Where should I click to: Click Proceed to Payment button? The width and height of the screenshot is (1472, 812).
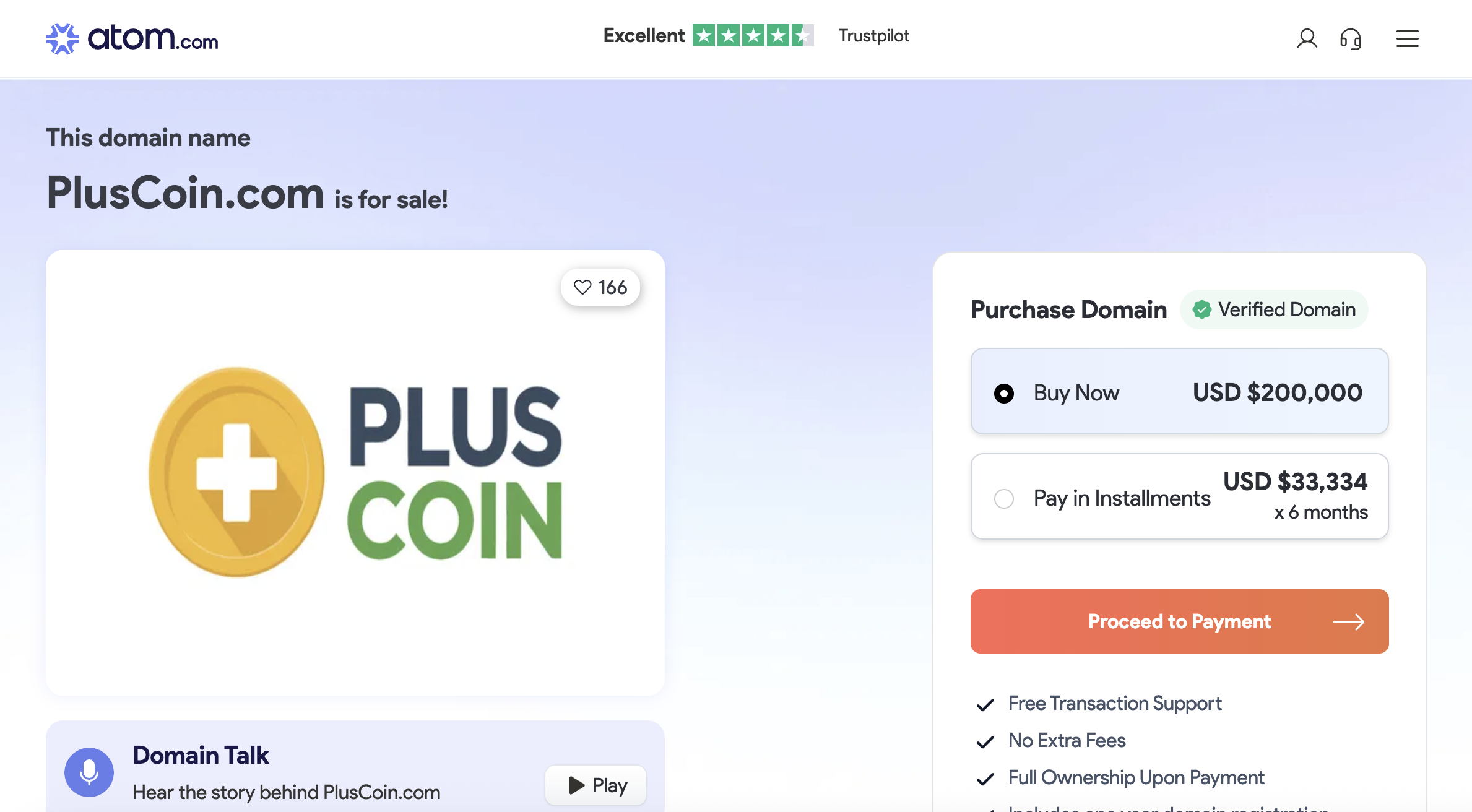pos(1179,621)
